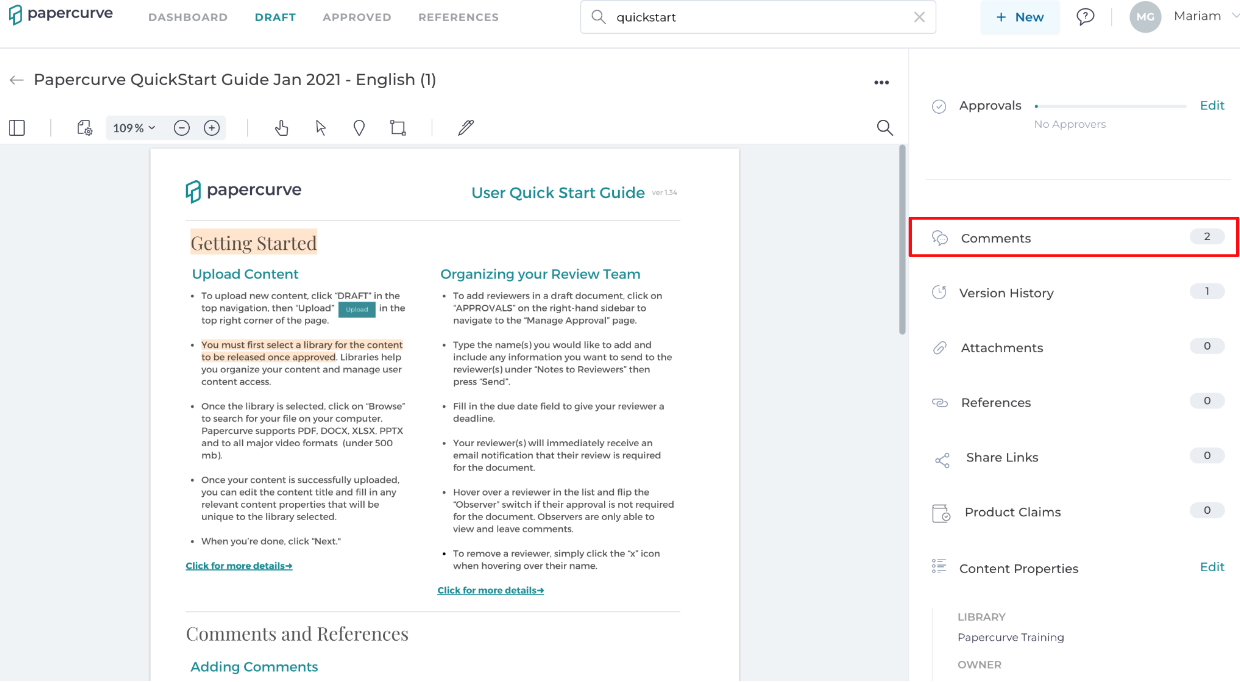Viewport: 1240px width, 682px height.
Task: Open the 109% zoom level dropdown
Action: click(134, 128)
